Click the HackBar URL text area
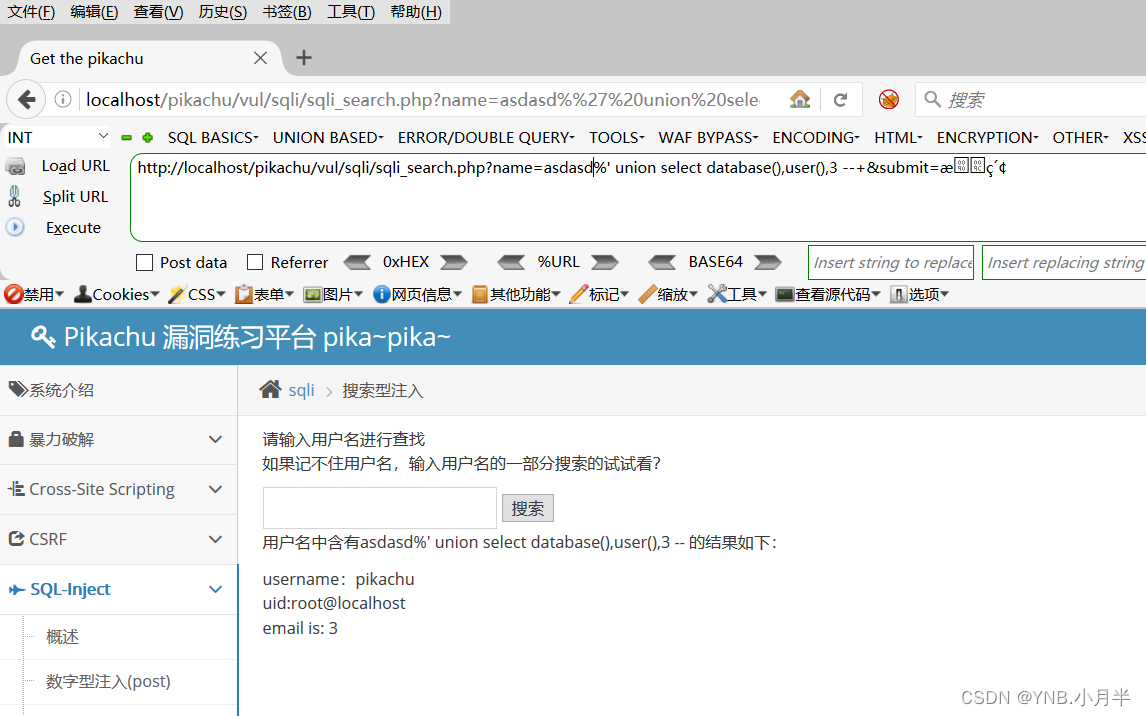The width and height of the screenshot is (1146, 716). pyautogui.click(x=638, y=197)
